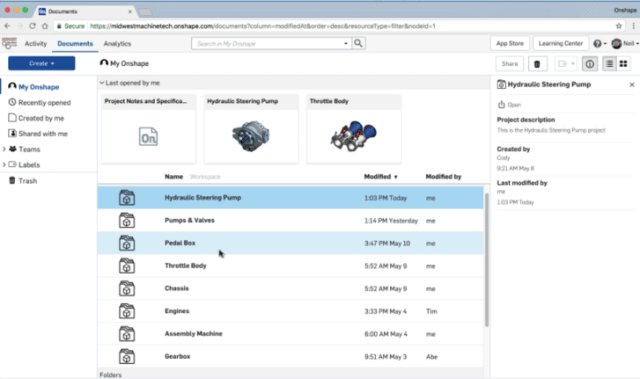640x379 pixels.
Task: Click the documents list scrollbar
Action: 487,260
